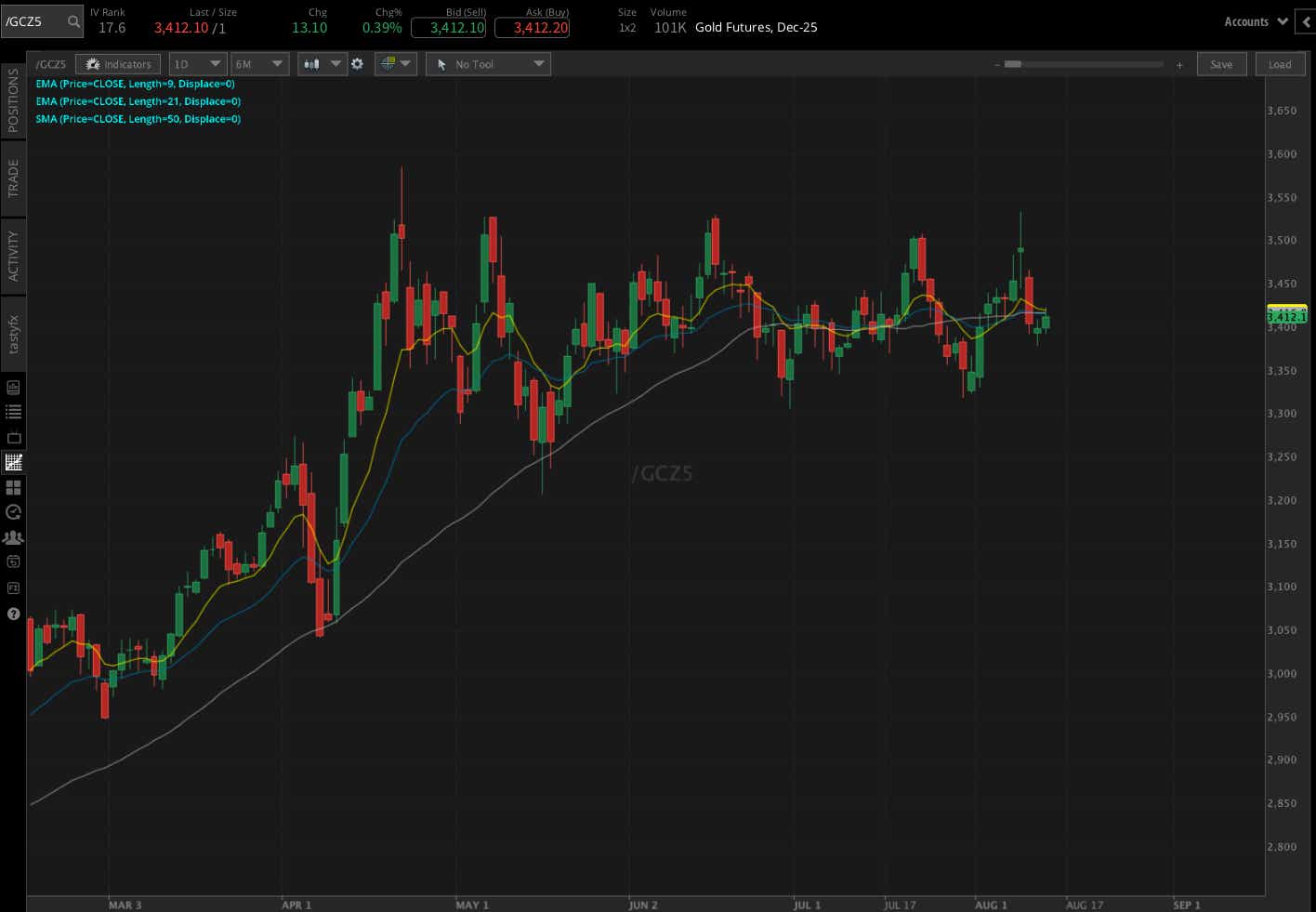Screen dimensions: 1316x912
Task: Click the JUL 1 date label
Action: tap(807, 905)
